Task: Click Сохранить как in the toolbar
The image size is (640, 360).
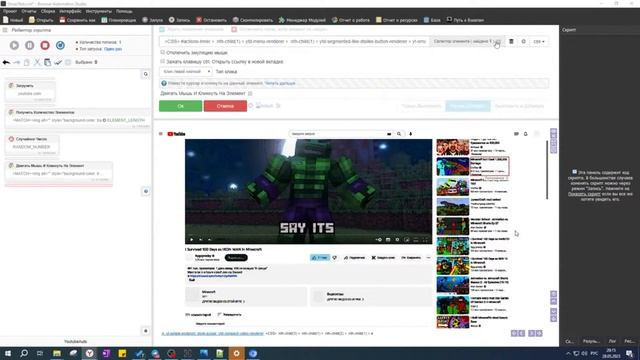Action: click(x=77, y=20)
